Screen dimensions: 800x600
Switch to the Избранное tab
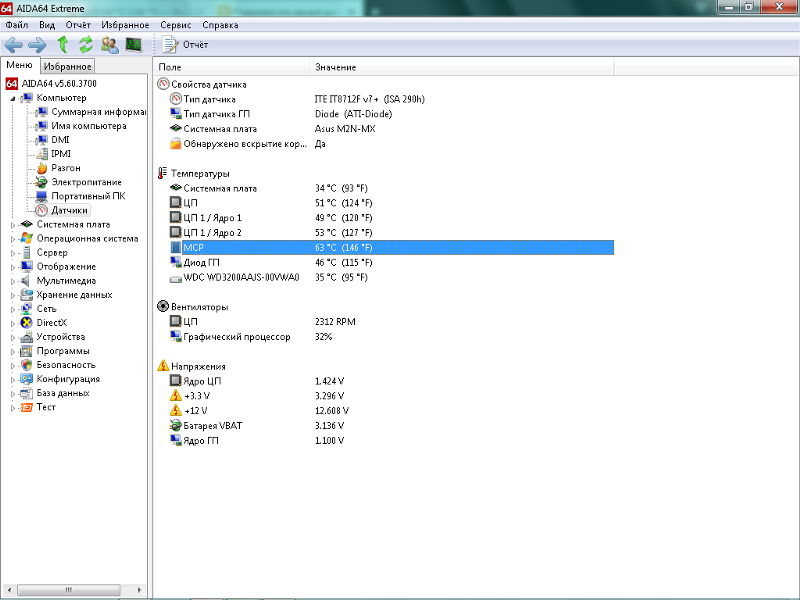pos(67,66)
